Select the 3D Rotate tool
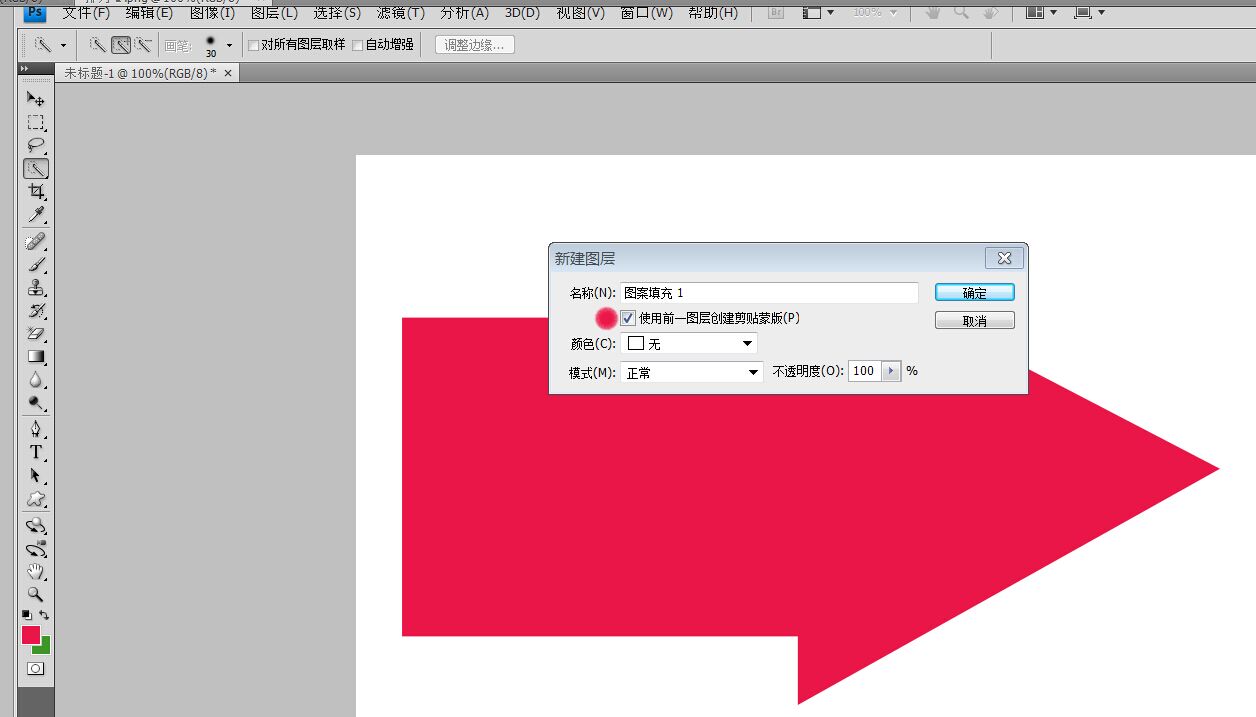1256x717 pixels. pos(36,525)
